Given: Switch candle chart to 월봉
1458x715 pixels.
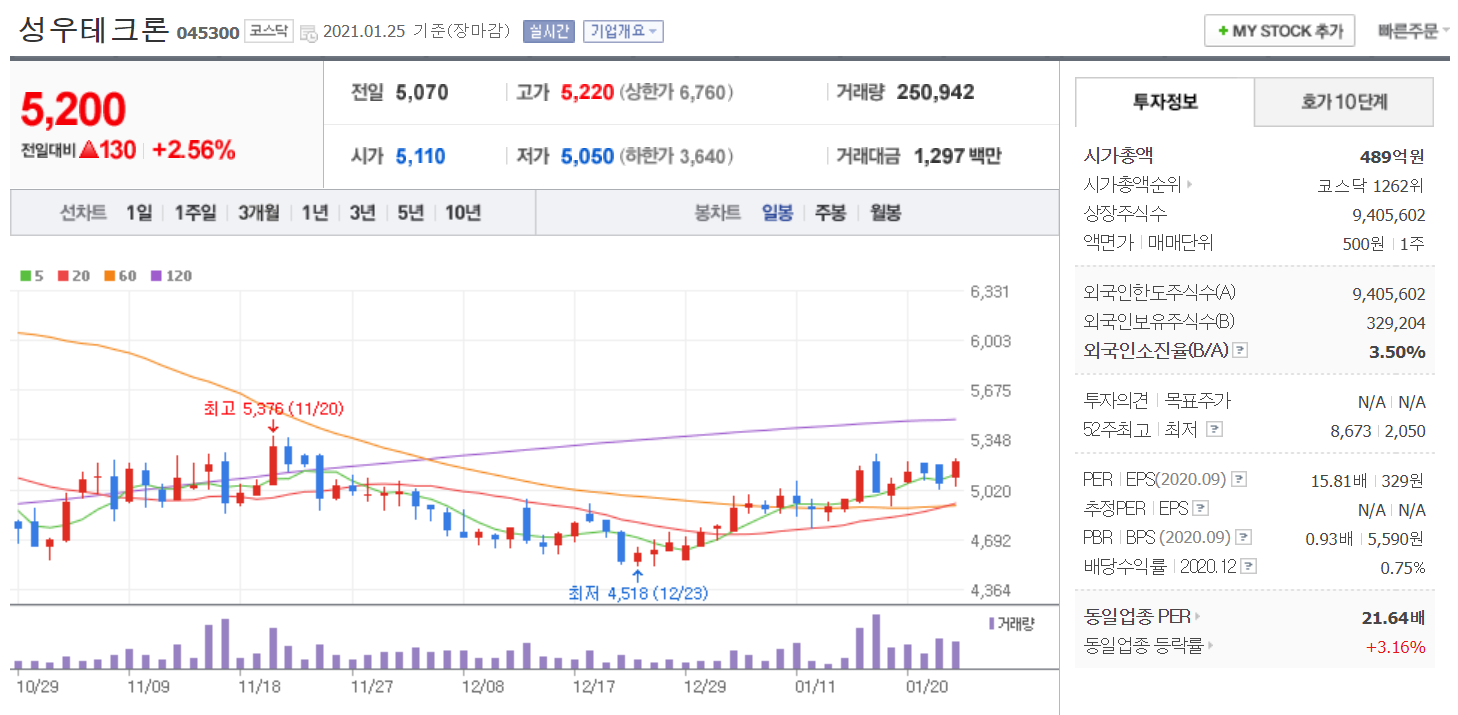Looking at the screenshot, I should pyautogui.click(x=884, y=213).
